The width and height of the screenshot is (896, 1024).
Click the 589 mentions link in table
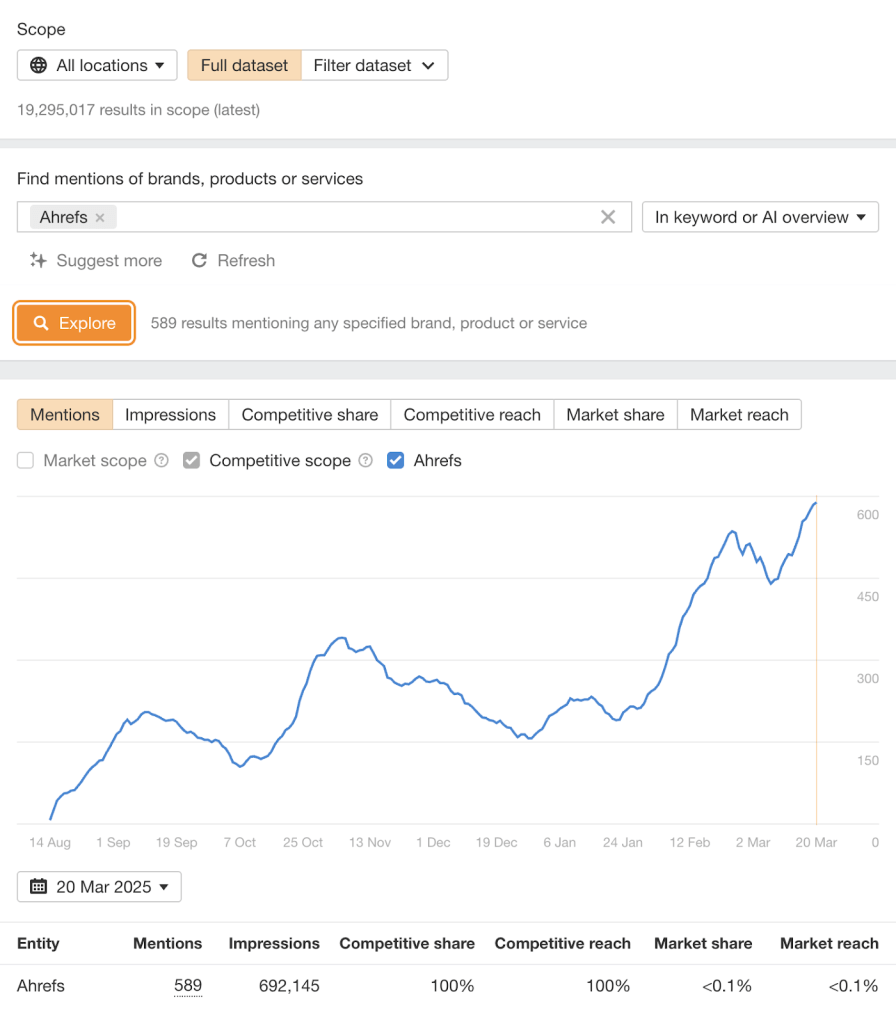pyautogui.click(x=188, y=986)
